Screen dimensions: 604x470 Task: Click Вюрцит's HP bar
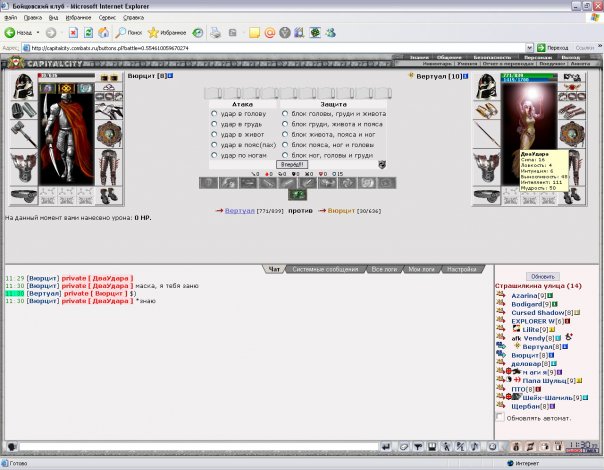point(66,76)
